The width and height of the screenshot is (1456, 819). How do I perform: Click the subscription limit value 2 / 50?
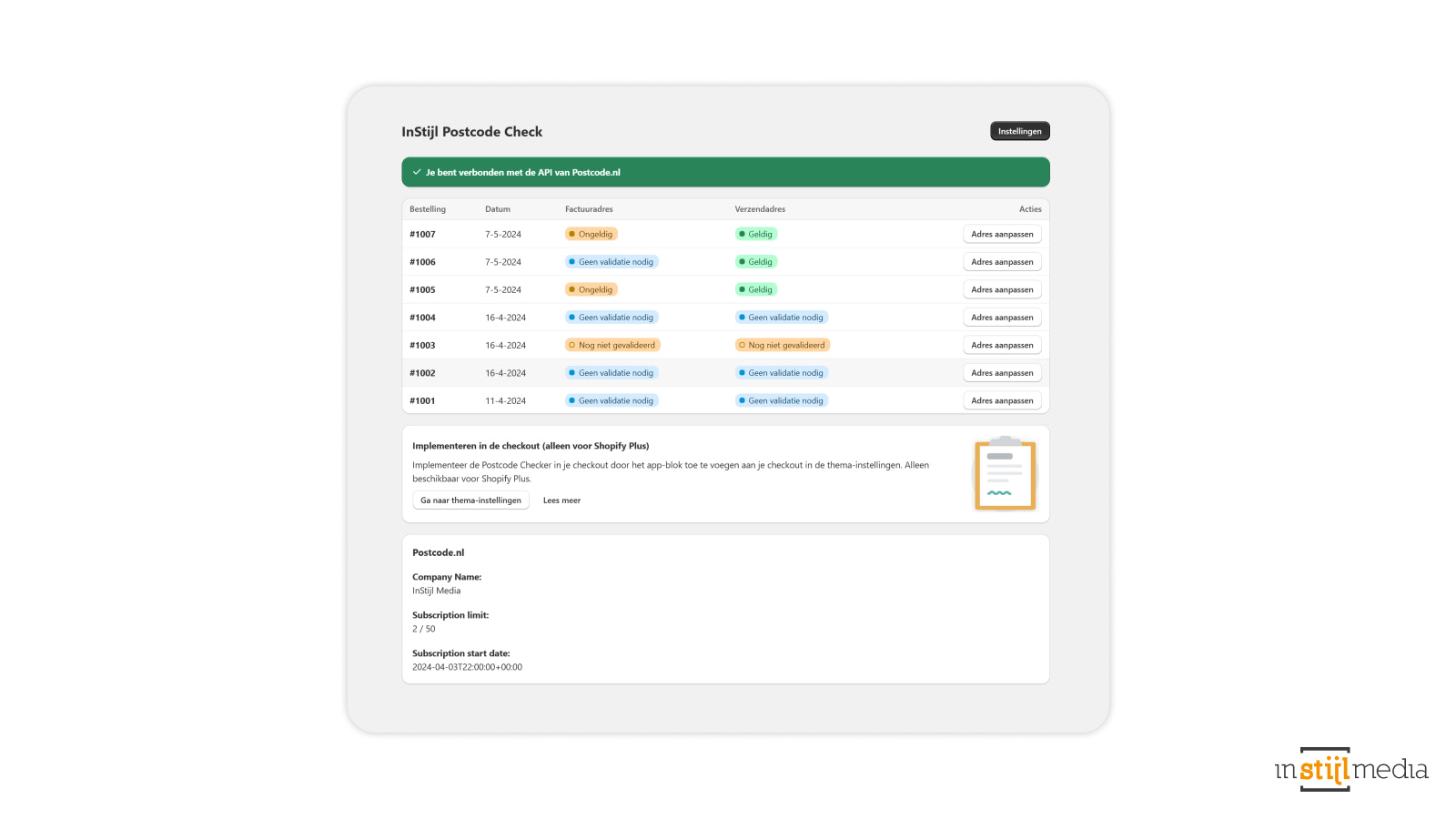423,629
